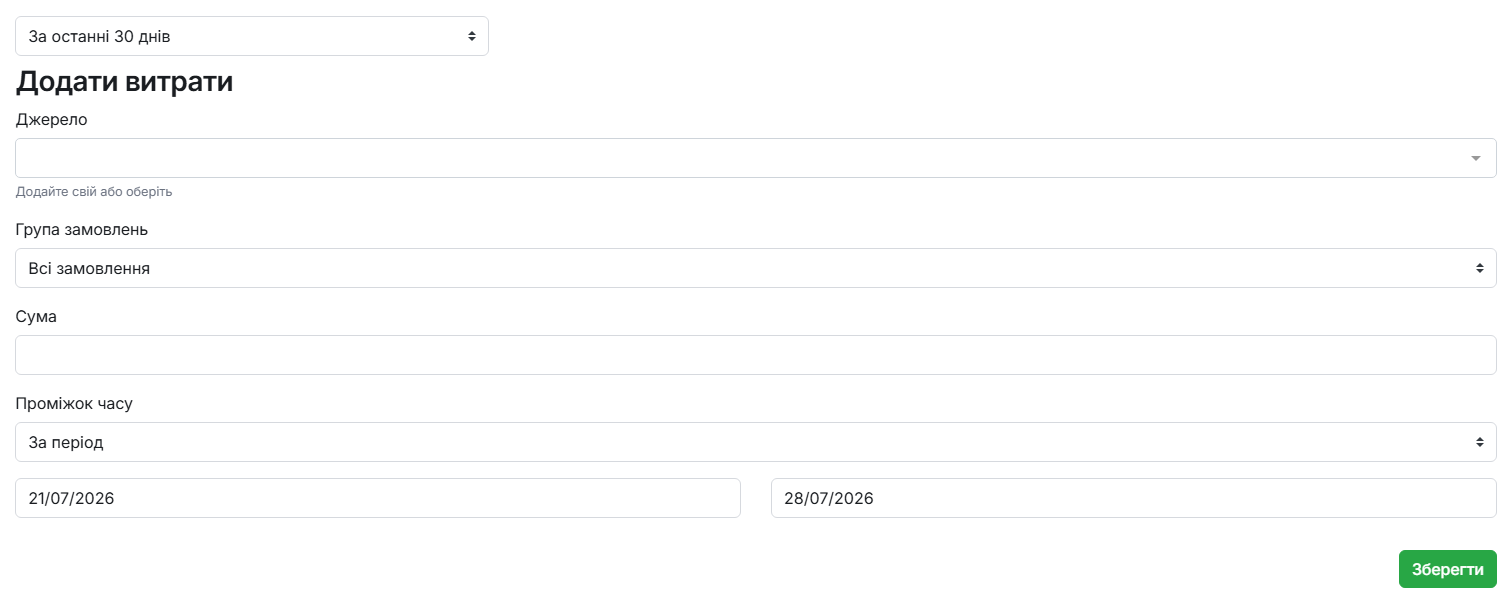The height and width of the screenshot is (606, 1510).
Task: Click the Проміжок часу label
Action: tap(74, 404)
